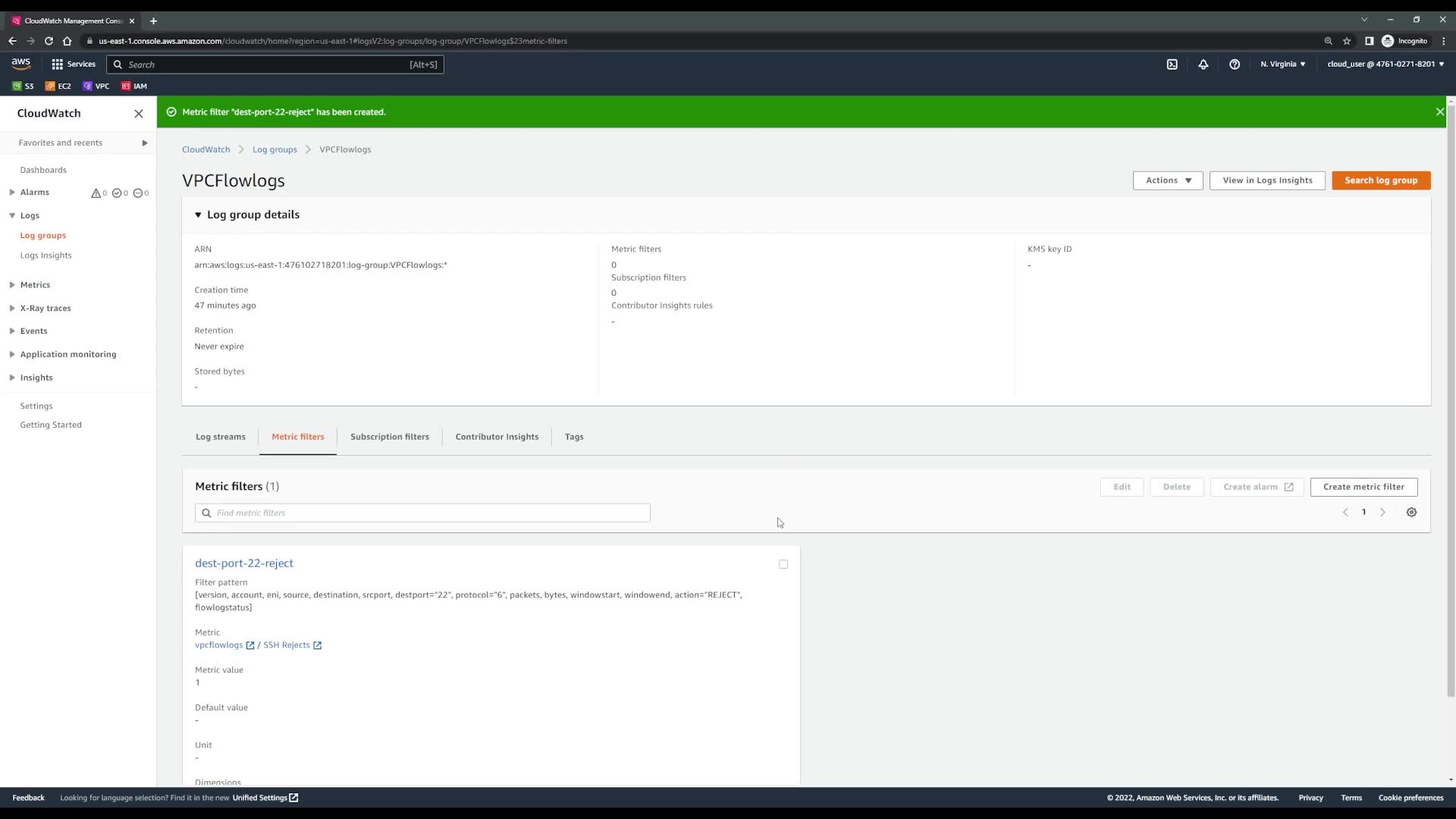Click the Search log group button
The image size is (1456, 819).
tap(1380, 180)
